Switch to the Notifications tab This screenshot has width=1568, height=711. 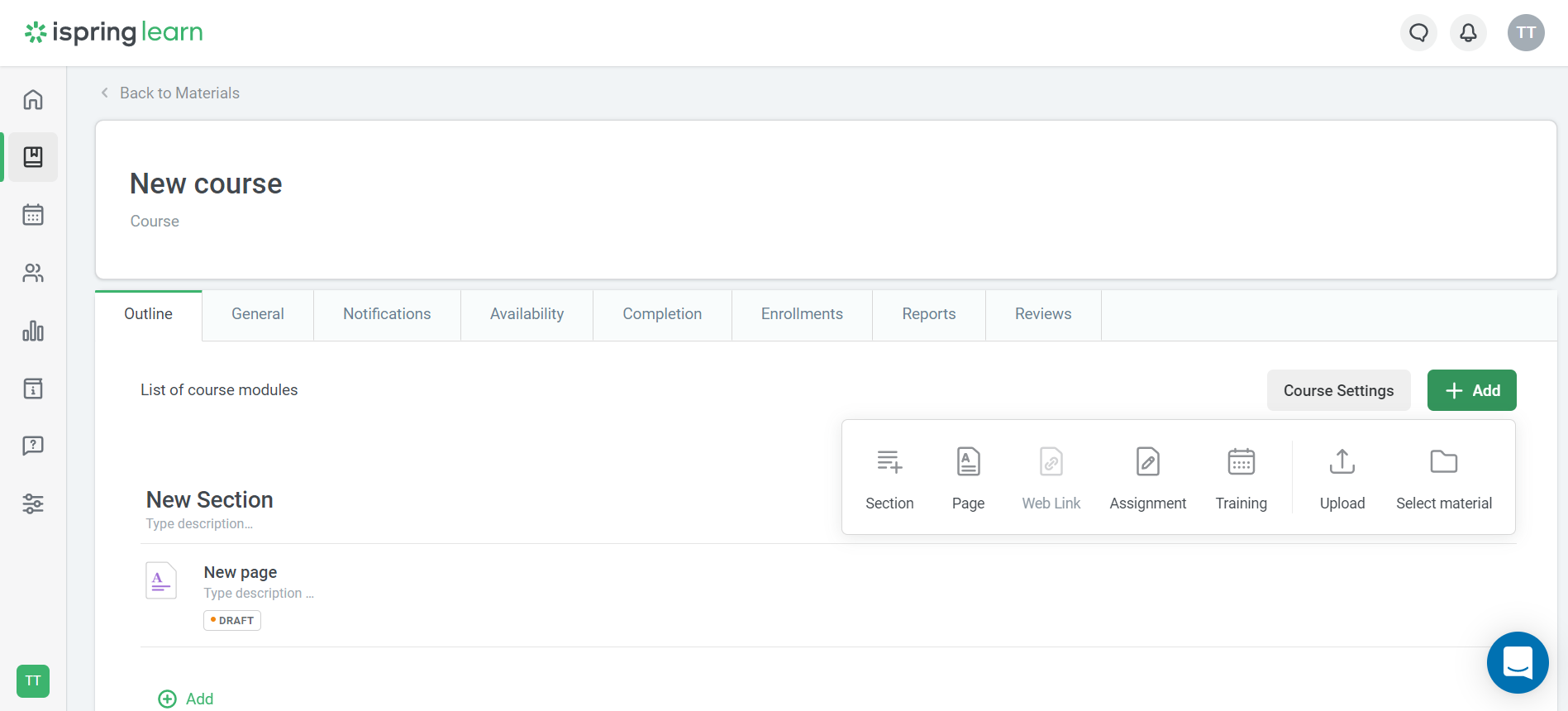(387, 314)
